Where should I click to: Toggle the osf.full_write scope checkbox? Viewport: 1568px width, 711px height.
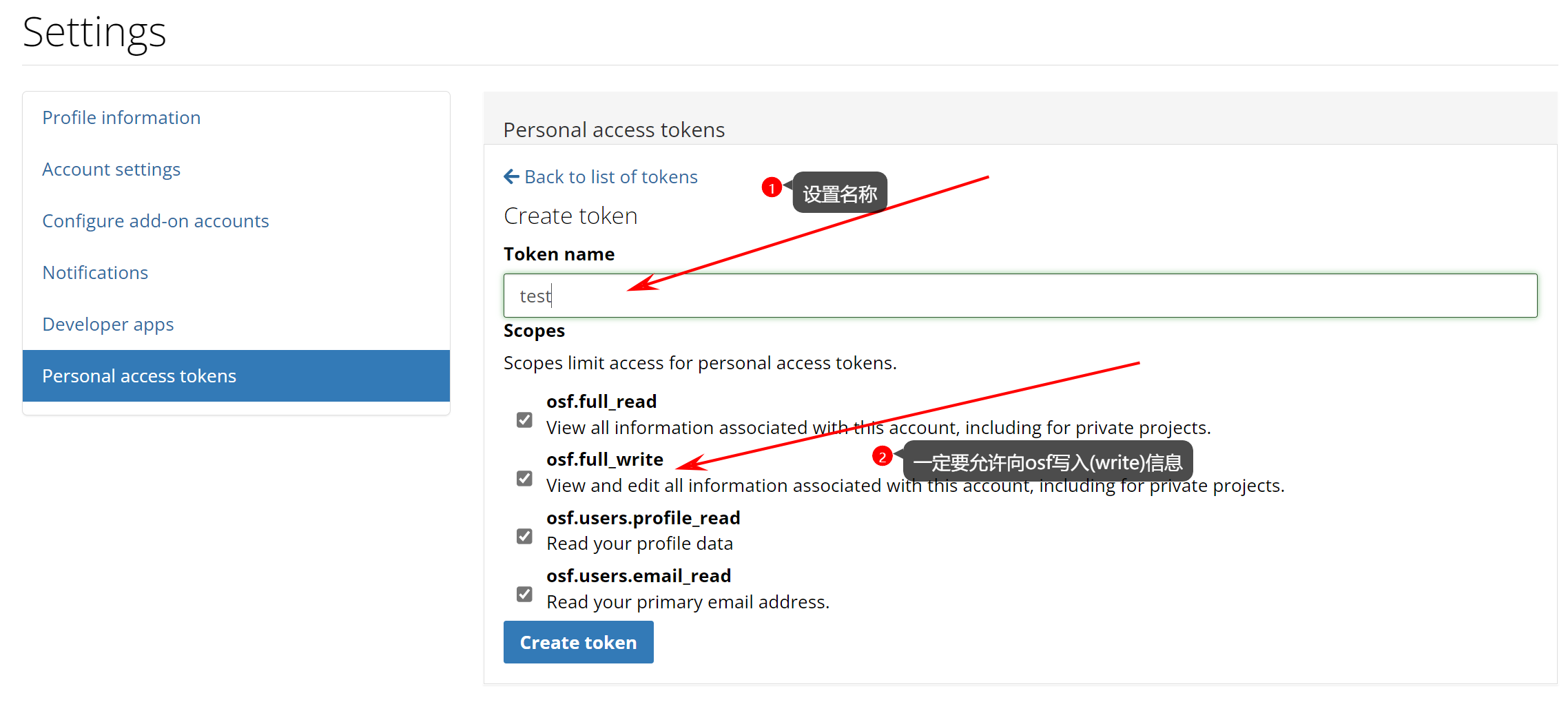click(x=524, y=478)
